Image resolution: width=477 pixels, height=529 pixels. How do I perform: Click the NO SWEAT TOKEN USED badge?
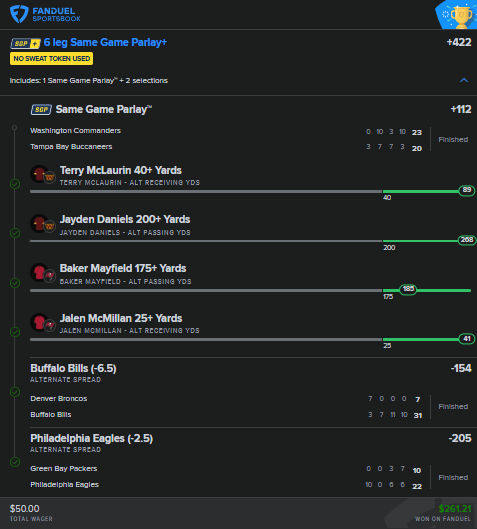pos(51,59)
